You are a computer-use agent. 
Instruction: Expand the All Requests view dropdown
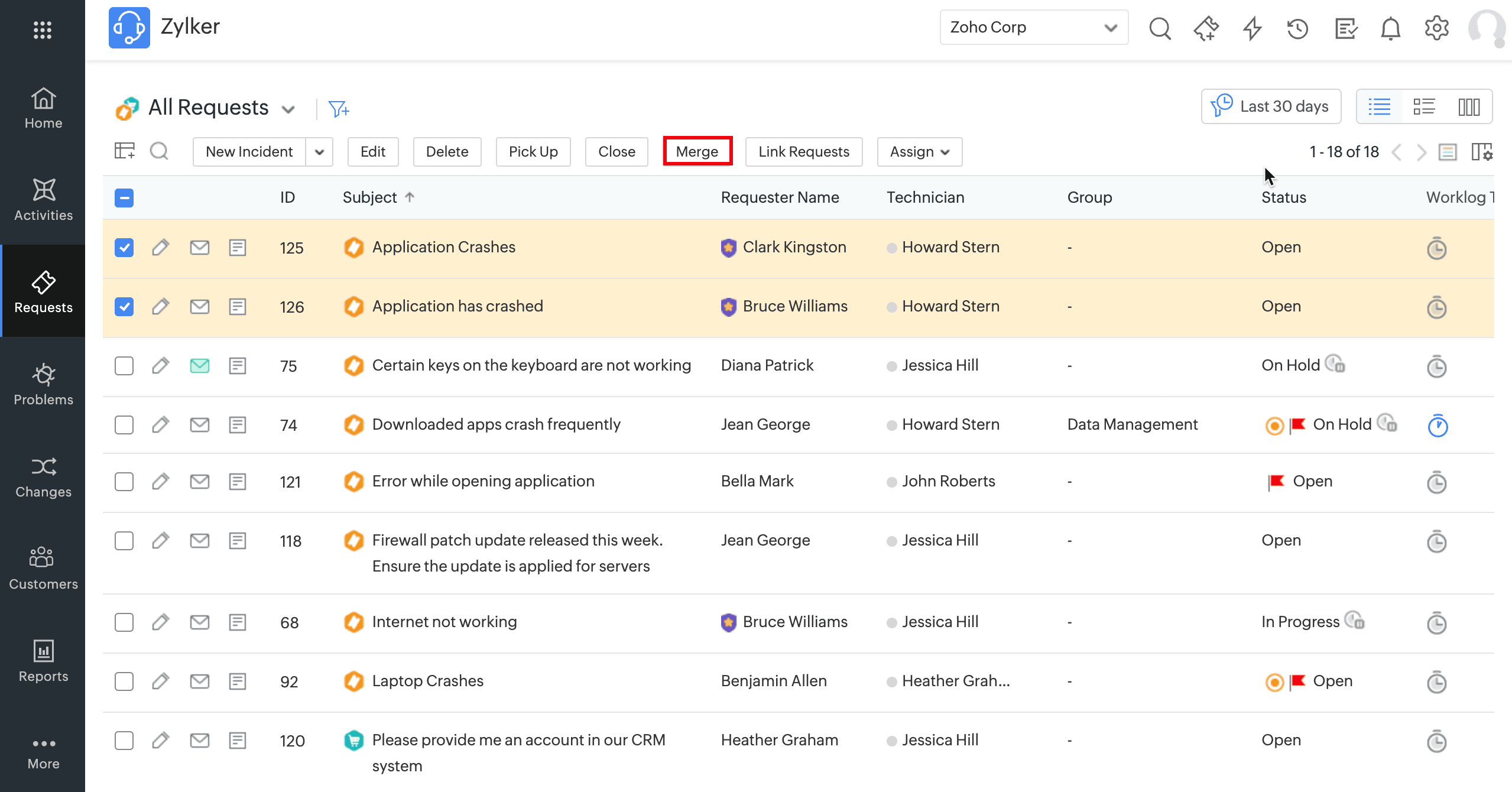click(288, 109)
